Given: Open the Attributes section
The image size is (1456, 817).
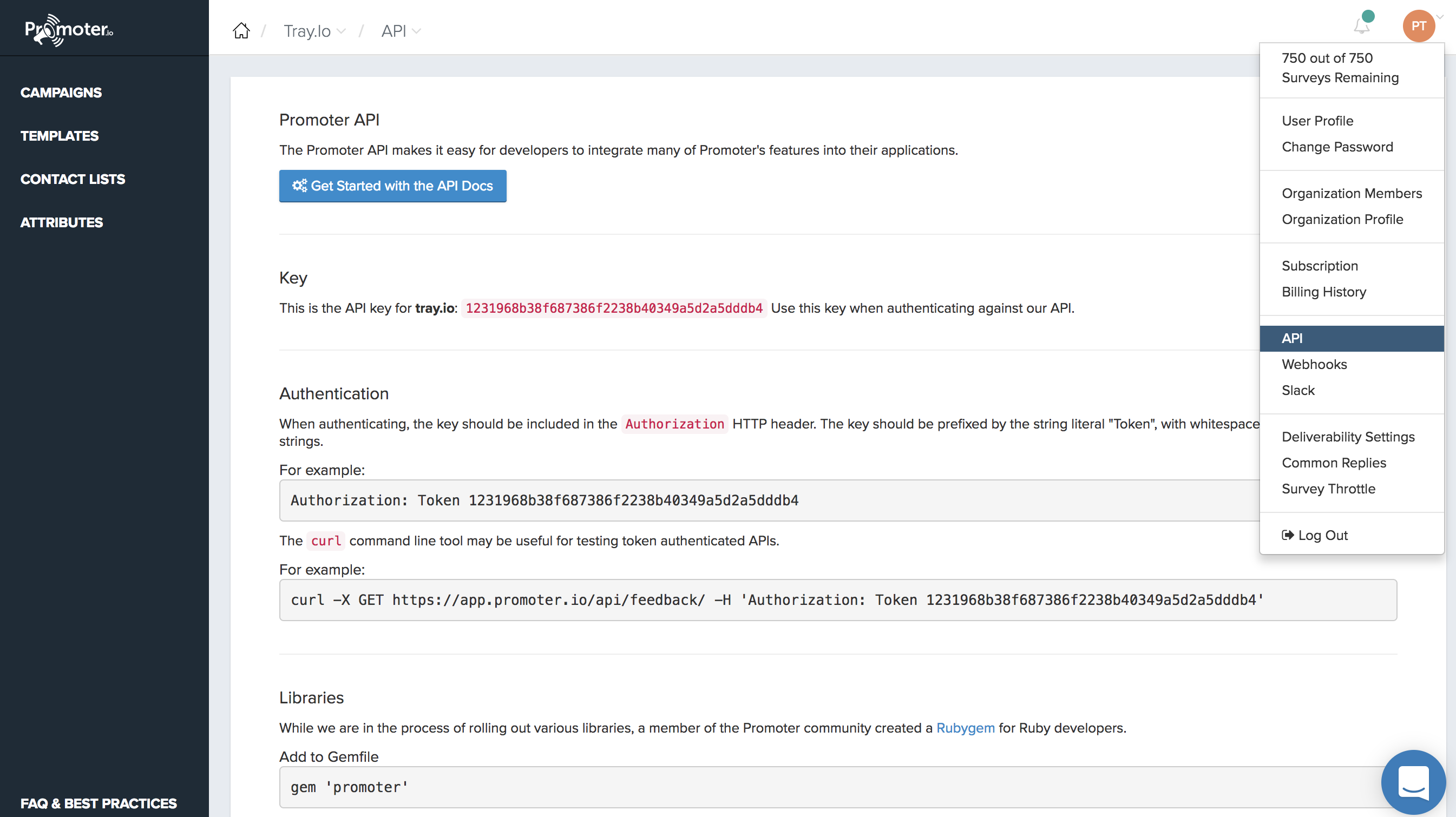Looking at the screenshot, I should [62, 222].
